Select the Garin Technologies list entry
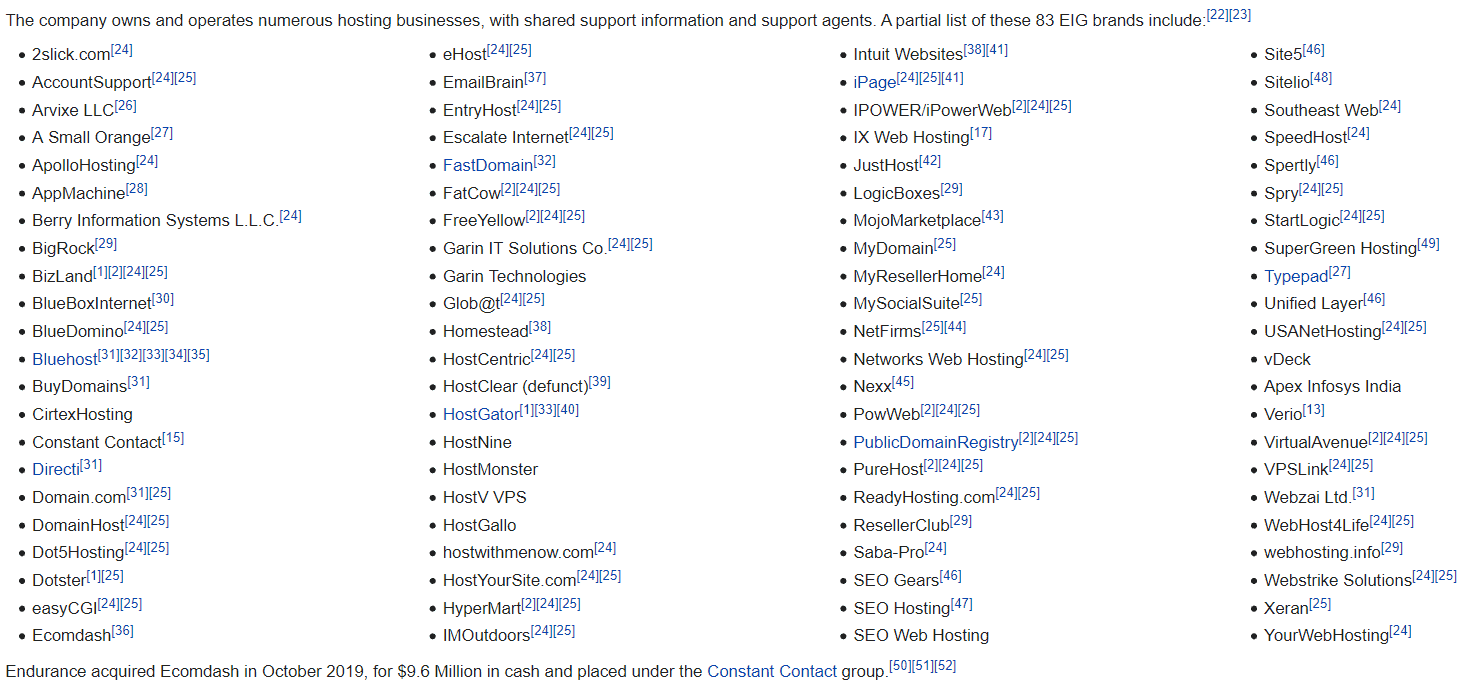Viewport: 1459px width, 686px height. tap(515, 277)
